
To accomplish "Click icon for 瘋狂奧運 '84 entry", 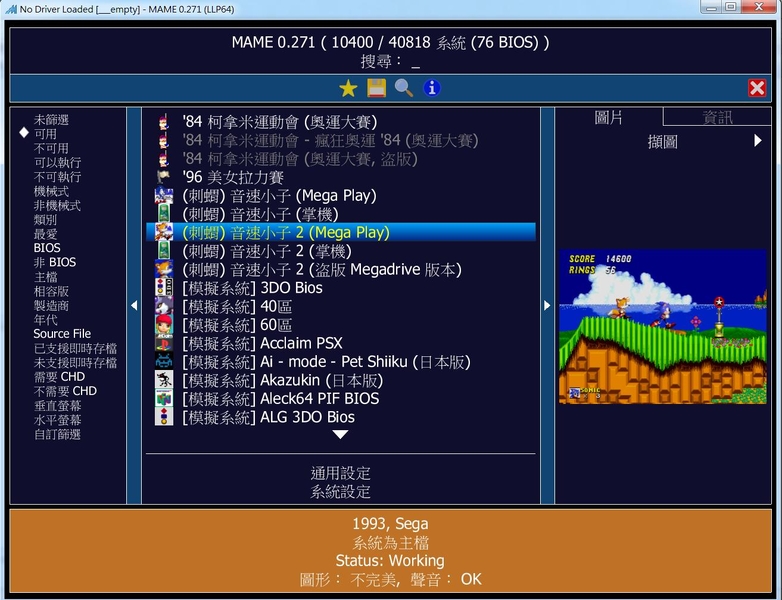I will click(x=164, y=141).
